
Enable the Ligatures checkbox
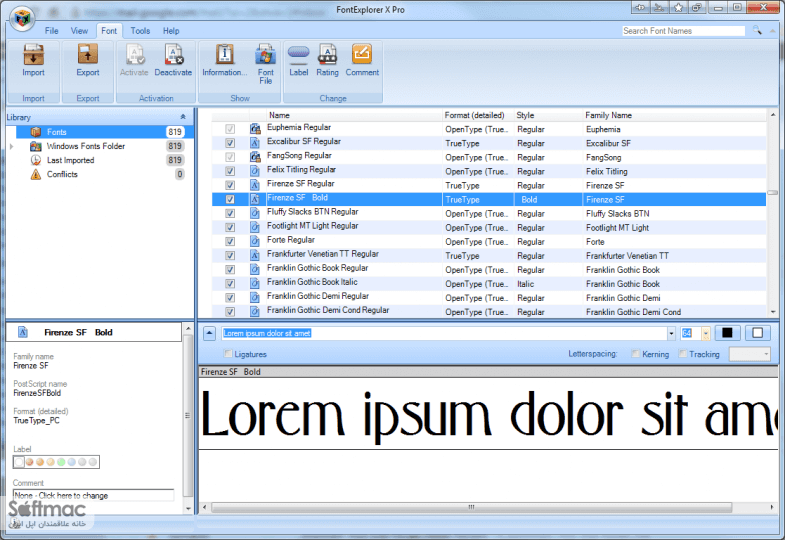click(228, 354)
